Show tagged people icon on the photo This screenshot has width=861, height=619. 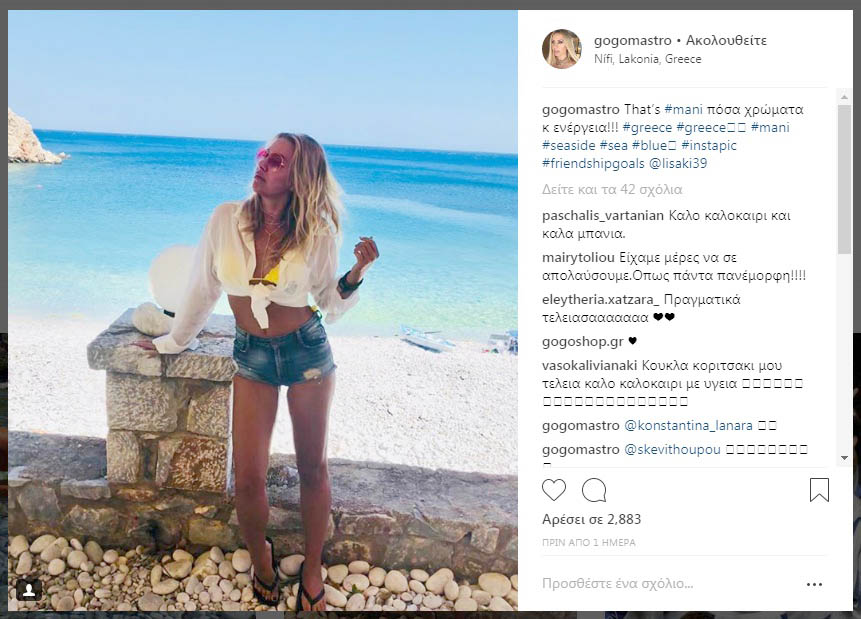[29, 590]
